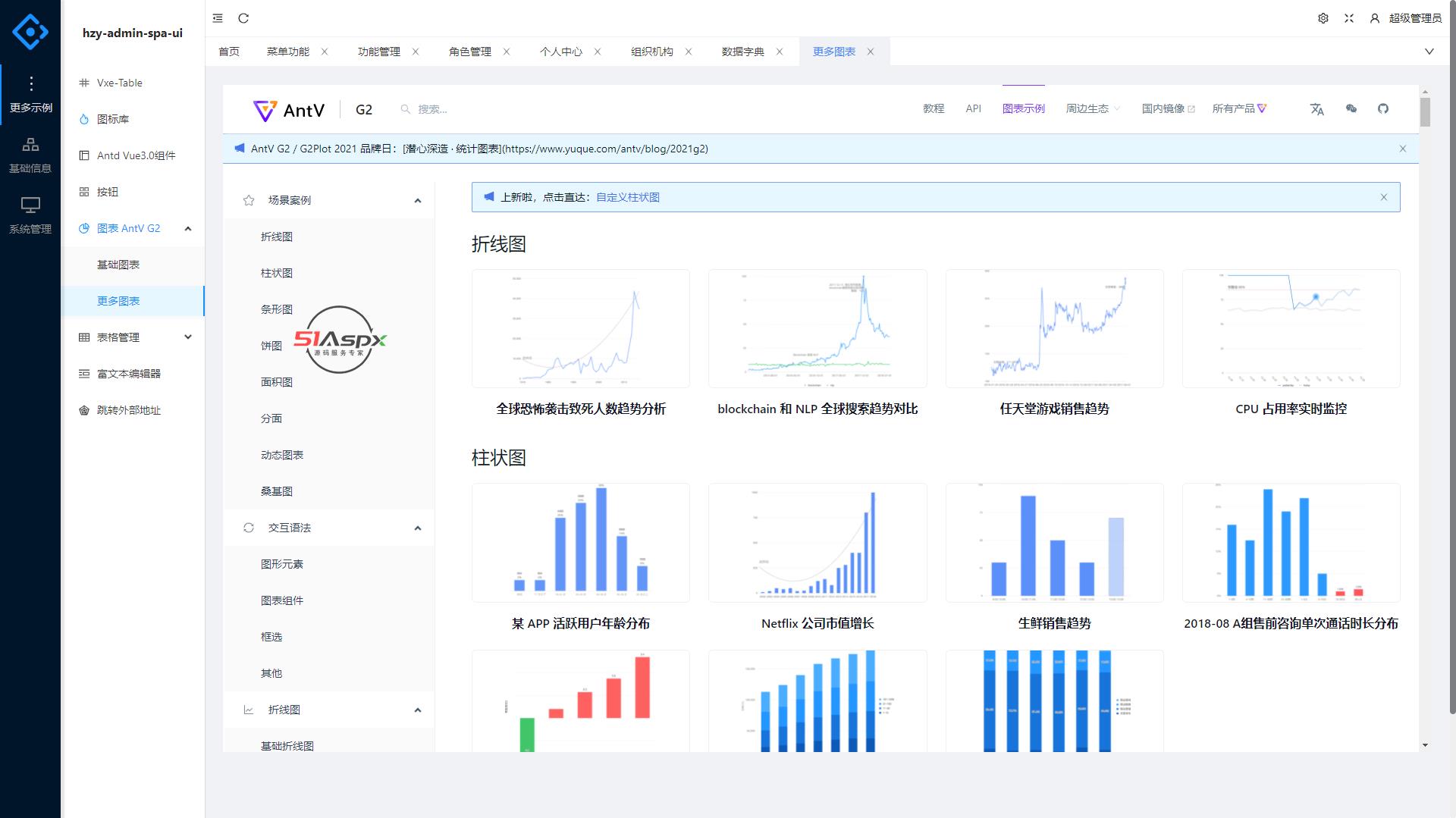
Task: Open the 基础信息 sidebar section
Action: coord(30,155)
